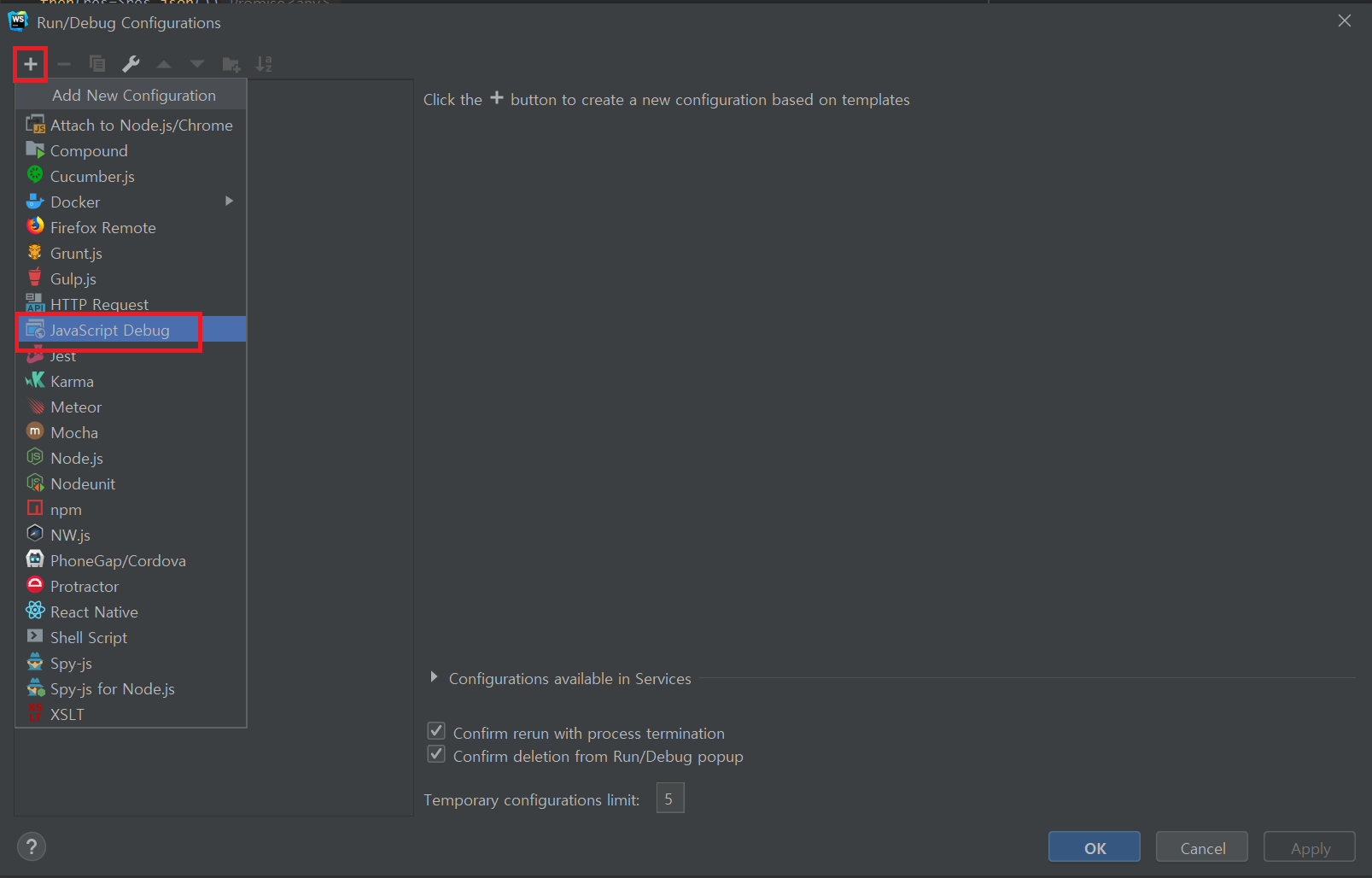Click the Protractor red icon
The width and height of the screenshot is (1372, 878).
[35, 585]
